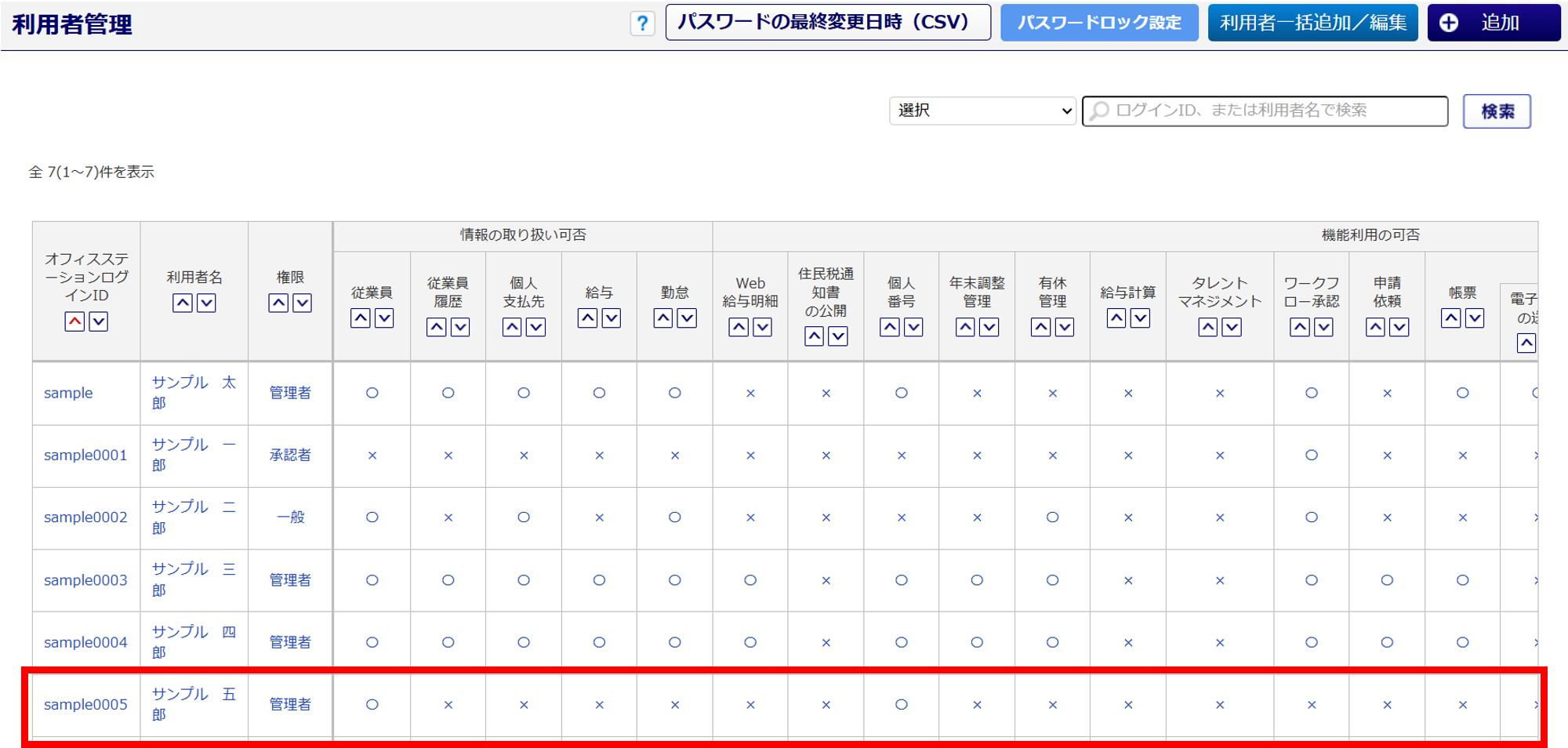
Task: Sort 利用者名 column ascending
Action: pos(183,303)
